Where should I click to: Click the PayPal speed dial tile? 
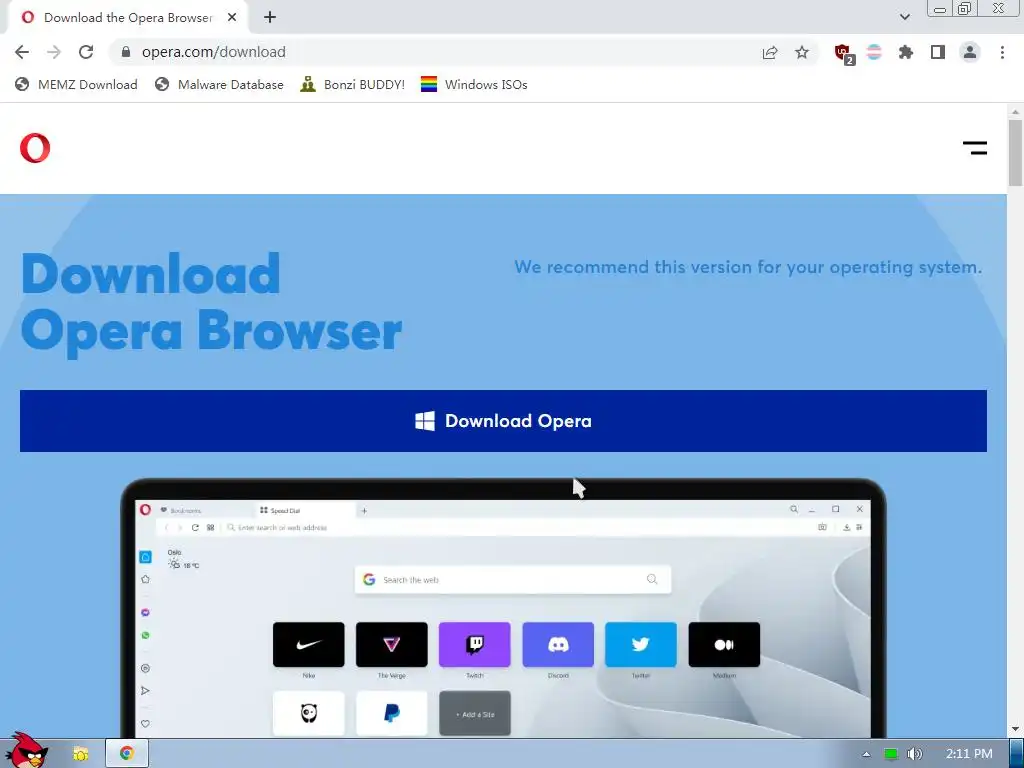pyautogui.click(x=392, y=713)
